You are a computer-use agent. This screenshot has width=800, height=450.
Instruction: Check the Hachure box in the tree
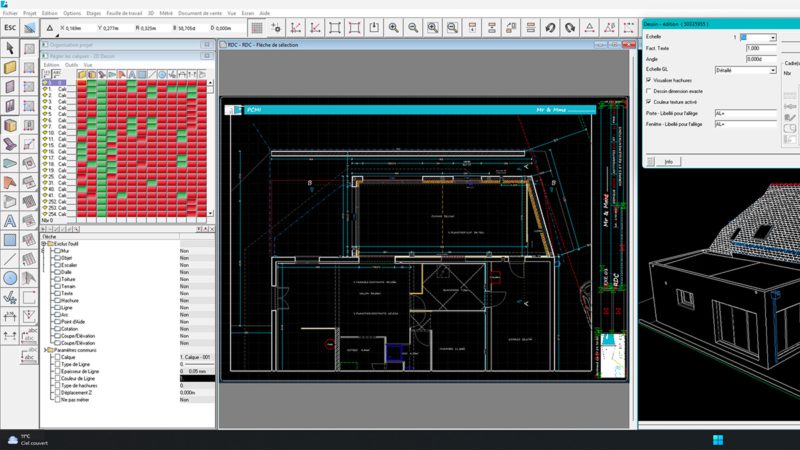(57, 301)
